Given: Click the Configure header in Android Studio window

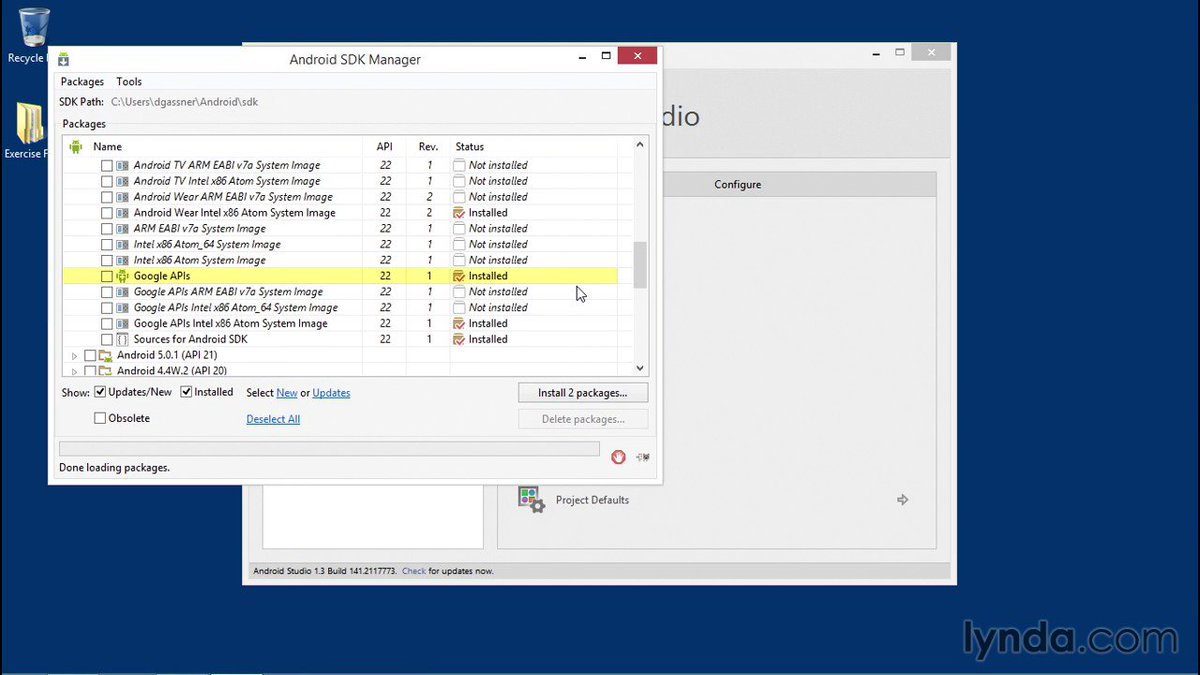Looking at the screenshot, I should [x=738, y=184].
